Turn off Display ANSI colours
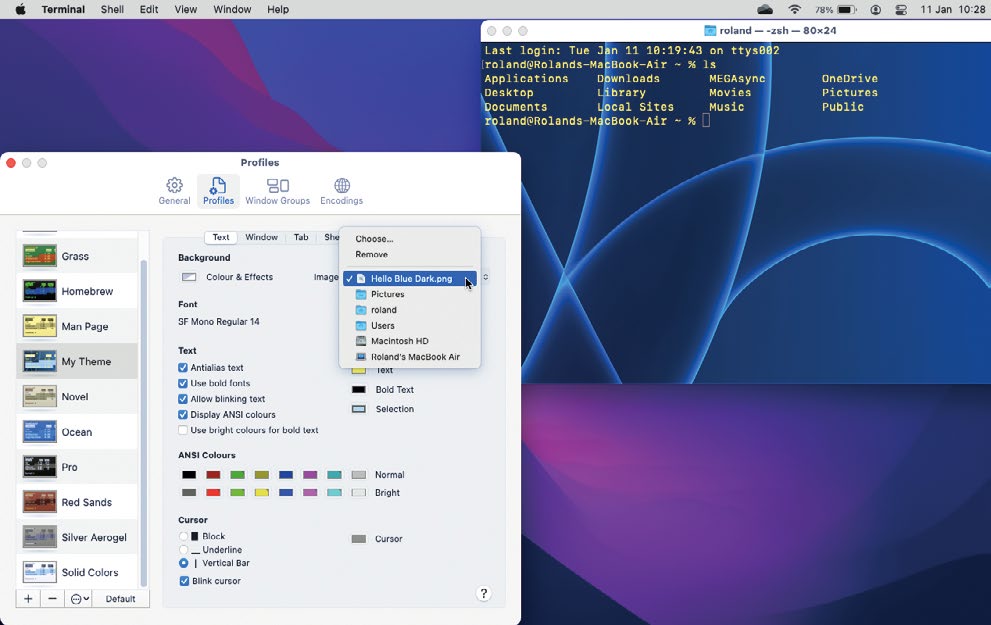This screenshot has width=991, height=625. tap(183, 415)
